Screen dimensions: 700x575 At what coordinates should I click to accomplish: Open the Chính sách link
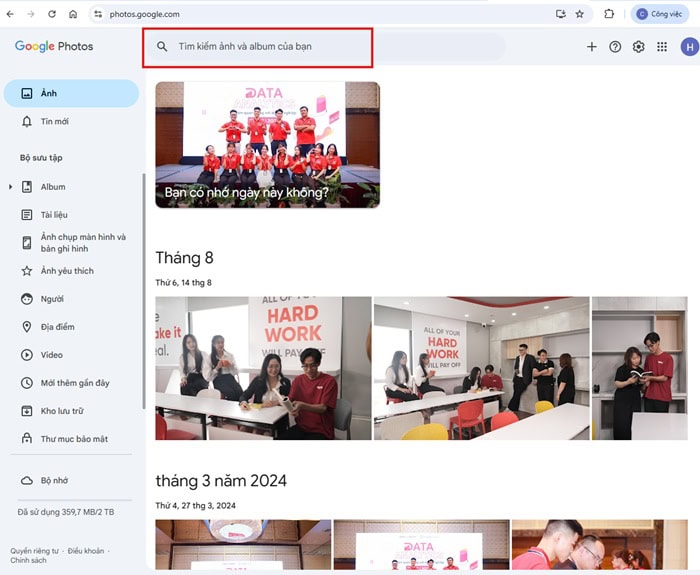coord(28,560)
